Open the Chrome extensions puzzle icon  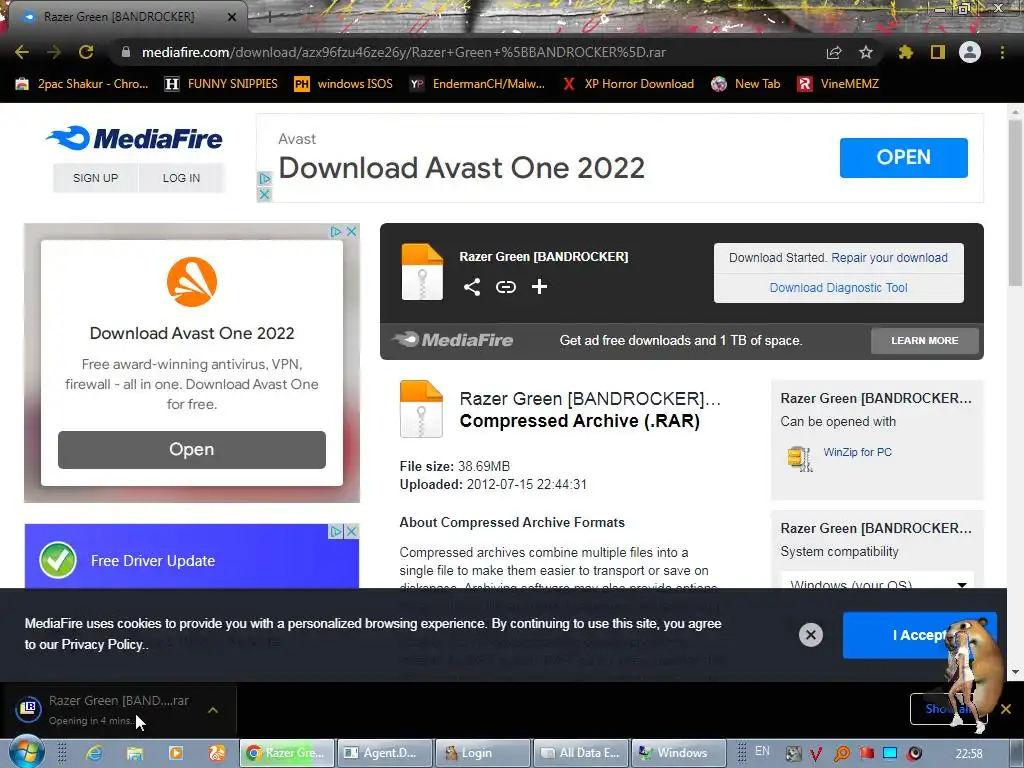906,52
